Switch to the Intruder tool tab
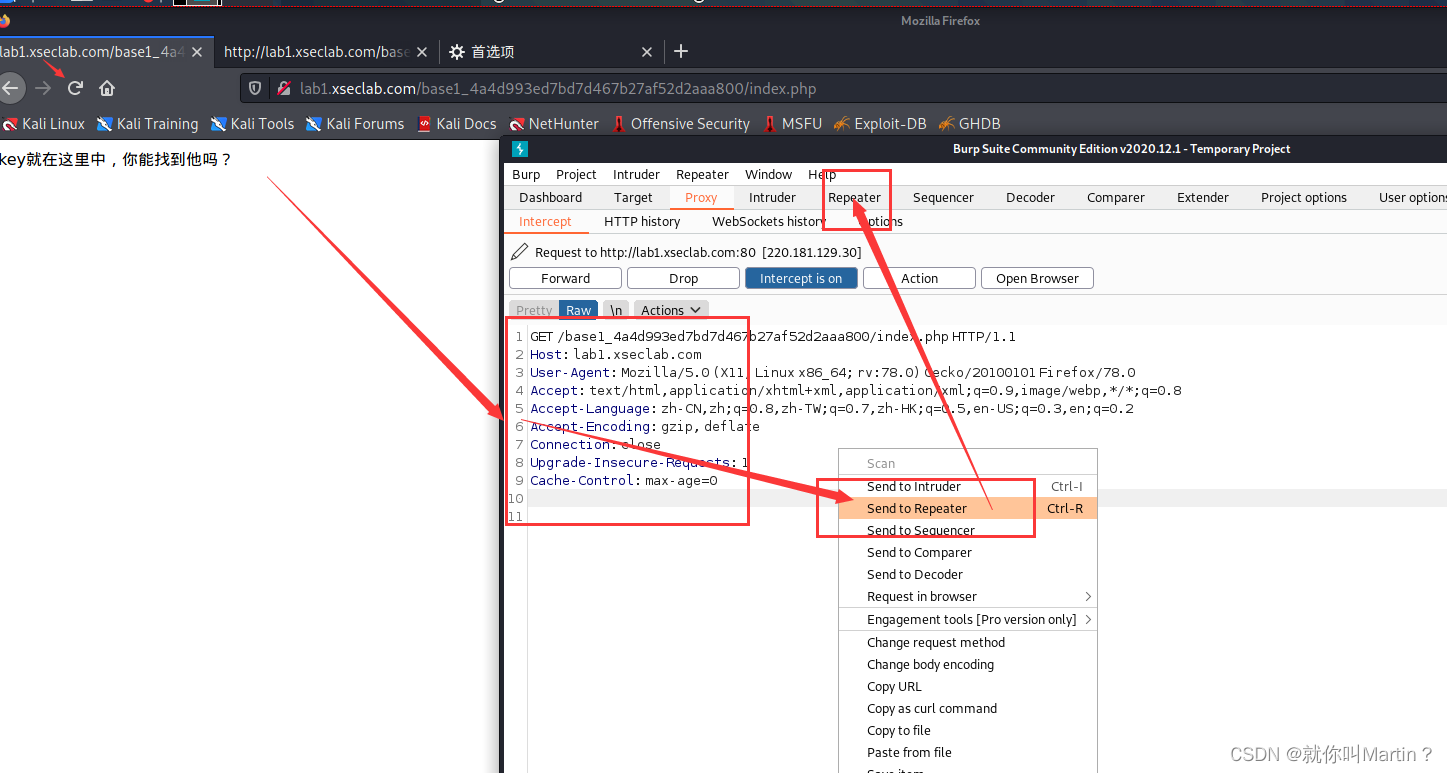This screenshot has width=1447, height=773. tap(772, 197)
